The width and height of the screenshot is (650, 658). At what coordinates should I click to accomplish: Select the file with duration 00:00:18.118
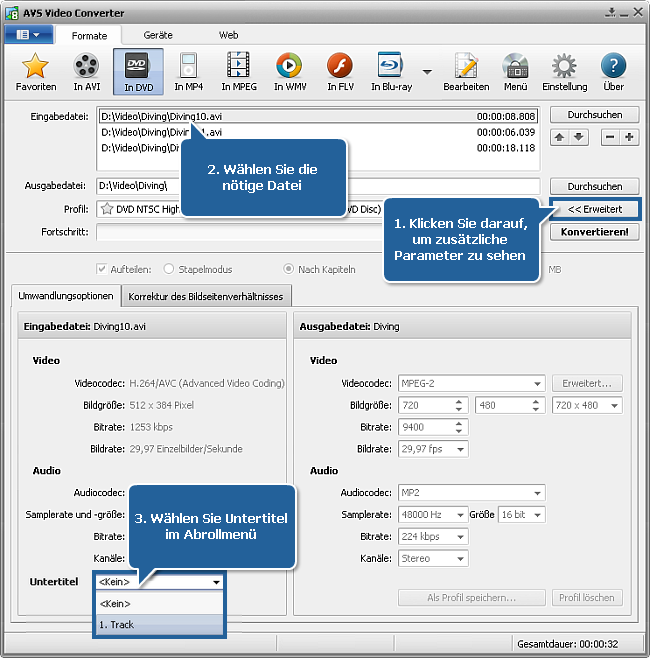(318, 148)
